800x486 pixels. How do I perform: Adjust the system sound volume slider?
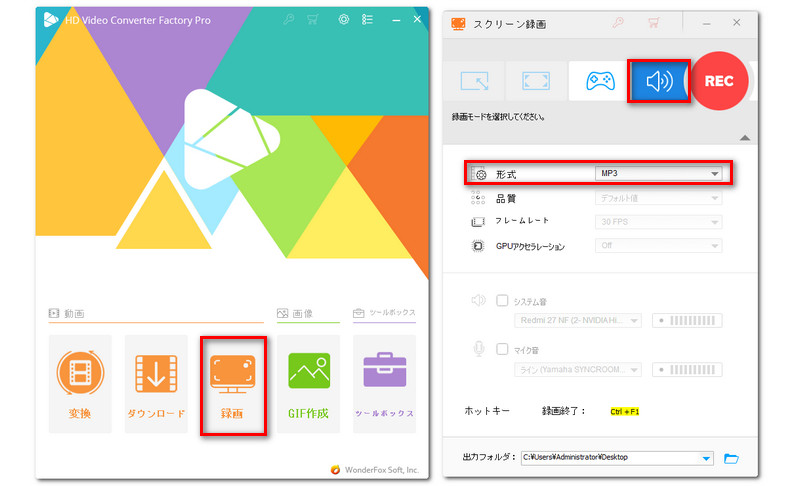click(687, 320)
